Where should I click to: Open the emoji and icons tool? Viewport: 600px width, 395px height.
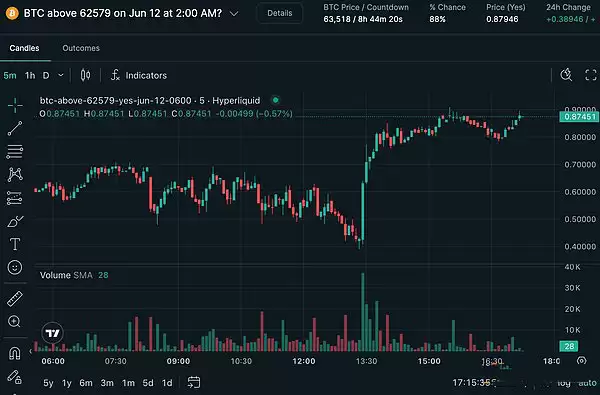coord(15,267)
